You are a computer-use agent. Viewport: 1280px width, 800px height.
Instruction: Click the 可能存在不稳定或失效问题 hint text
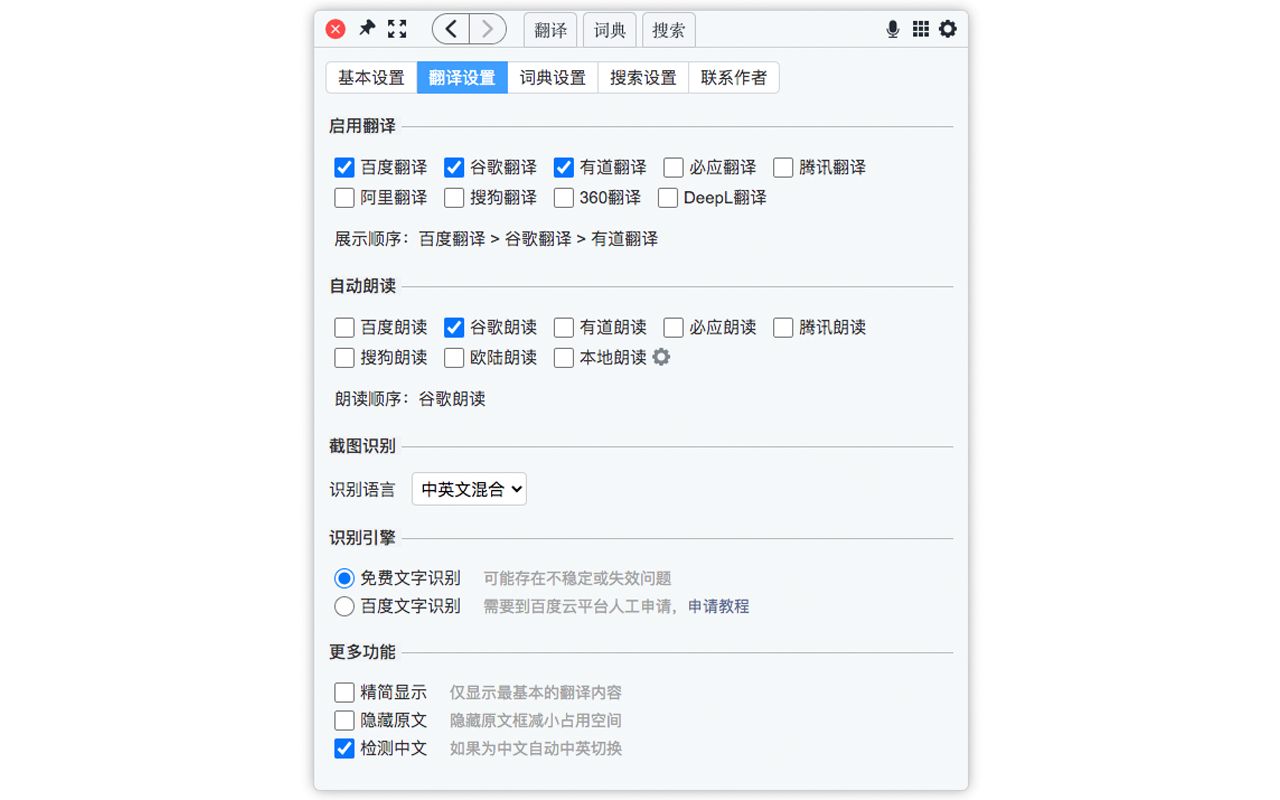[577, 578]
